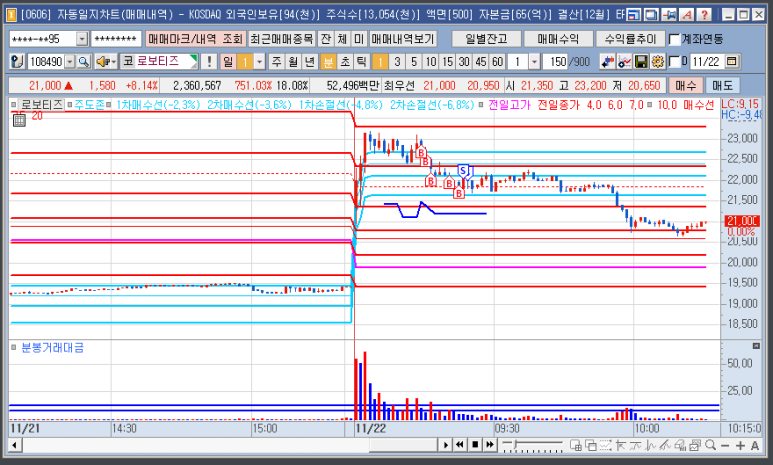This screenshot has height=465, width=773.
Task: Click the speaker sound icon in toolbar
Action: point(102,62)
